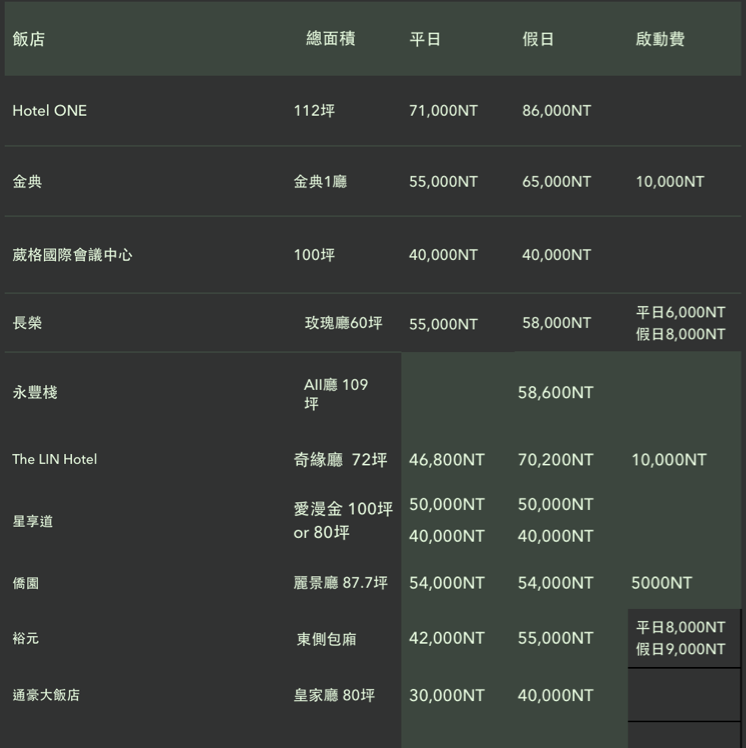Image resolution: width=746 pixels, height=748 pixels.
Task: Select the 總面積 column header
Action: click(330, 39)
